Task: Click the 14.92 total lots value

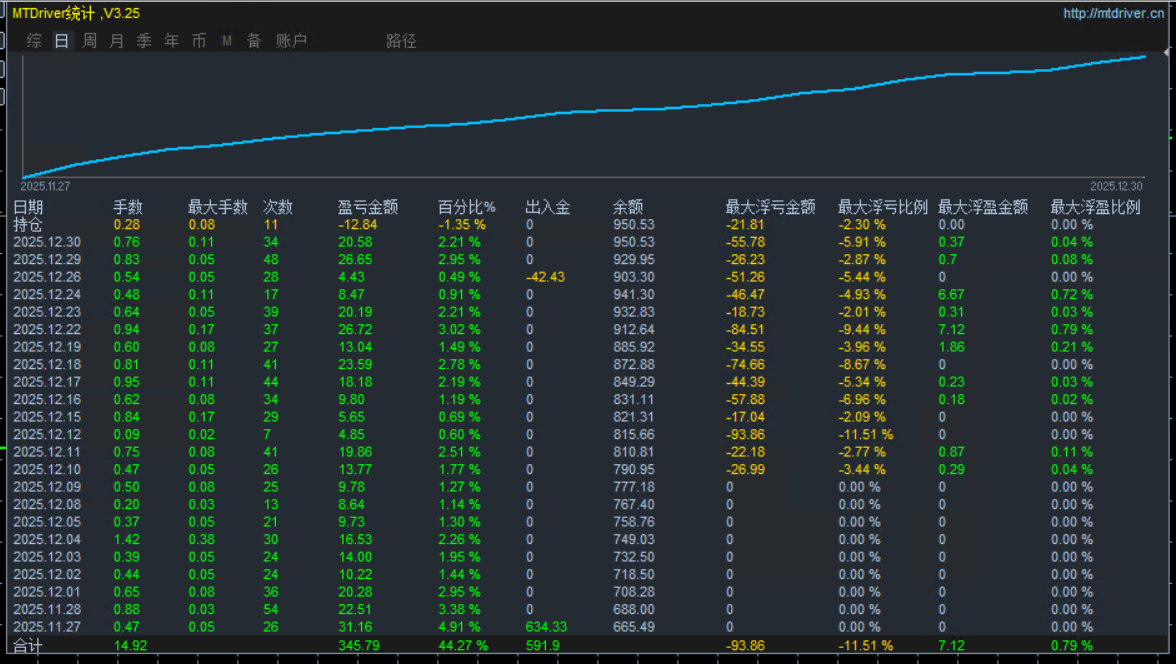Action: (130, 645)
